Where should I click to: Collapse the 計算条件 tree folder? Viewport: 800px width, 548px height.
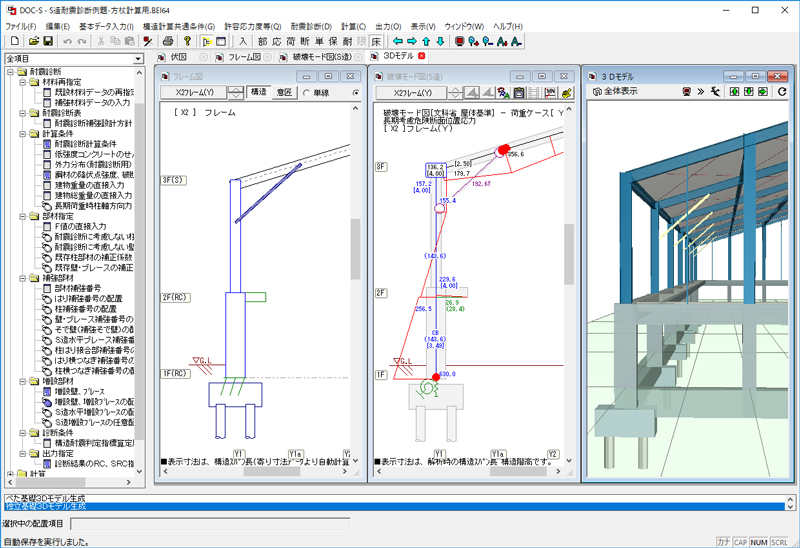coord(21,133)
